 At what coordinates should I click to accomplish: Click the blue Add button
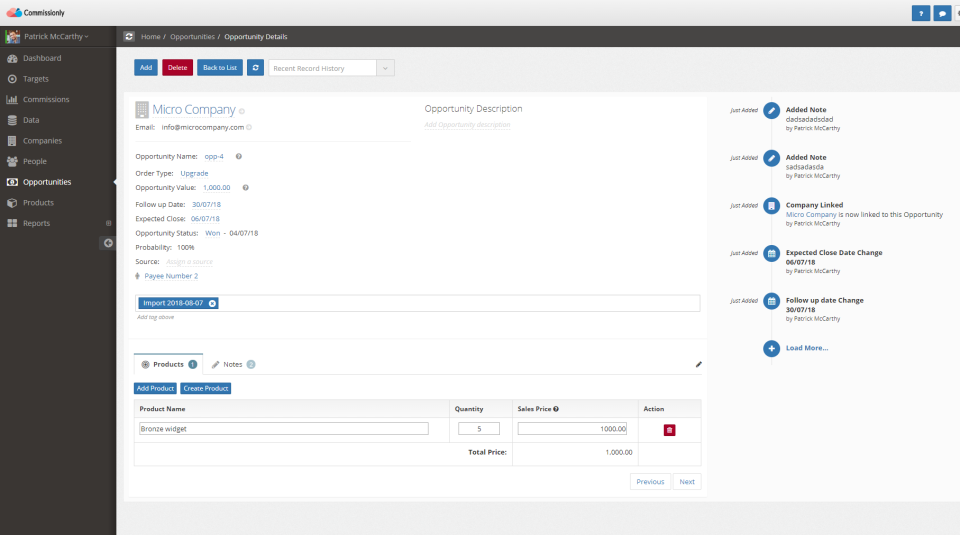pyautogui.click(x=146, y=67)
